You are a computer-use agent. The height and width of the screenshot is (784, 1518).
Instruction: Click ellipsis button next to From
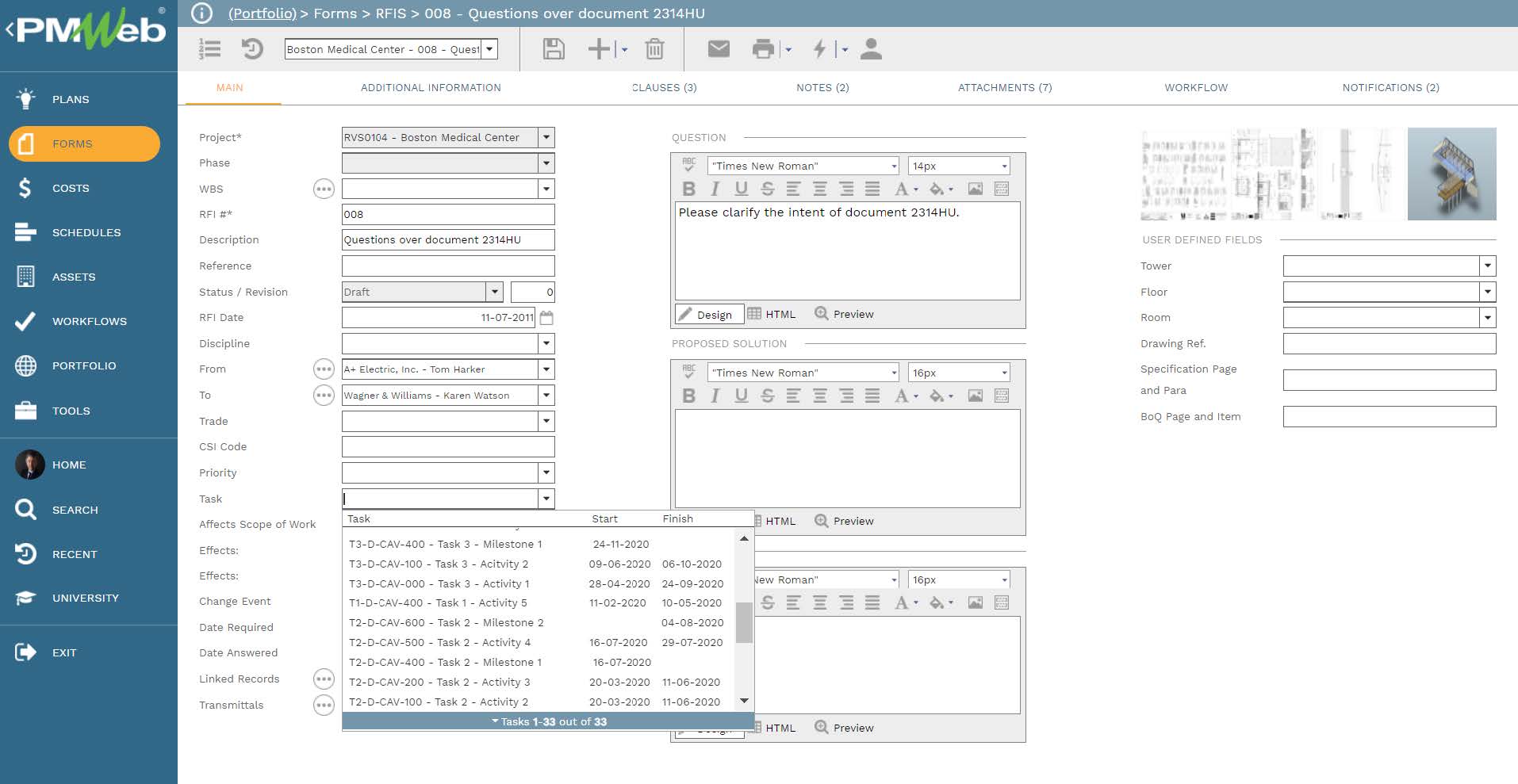point(324,369)
